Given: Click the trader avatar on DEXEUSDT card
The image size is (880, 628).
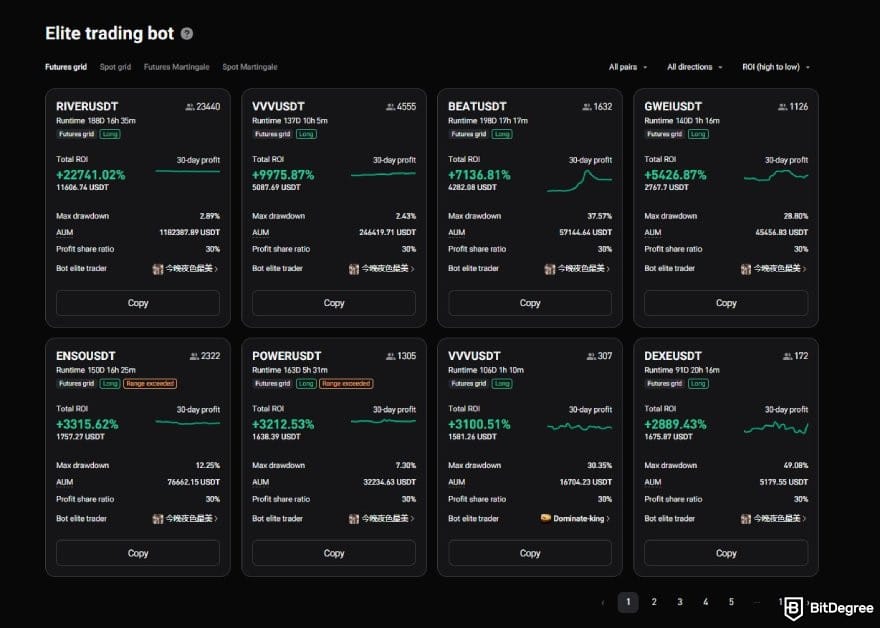Looking at the screenshot, I should (x=746, y=519).
